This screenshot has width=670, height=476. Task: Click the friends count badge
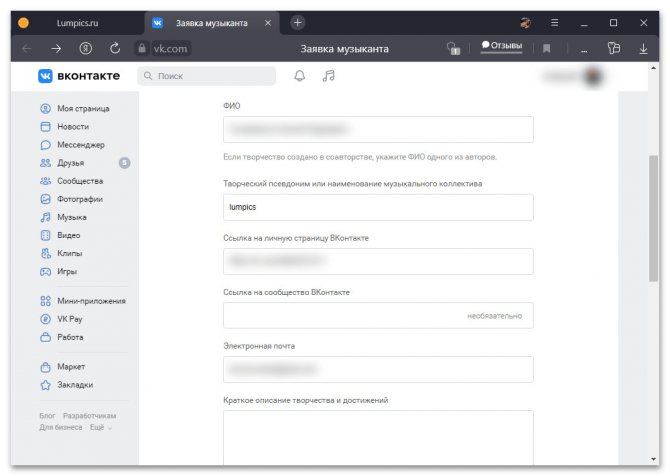tap(124, 163)
